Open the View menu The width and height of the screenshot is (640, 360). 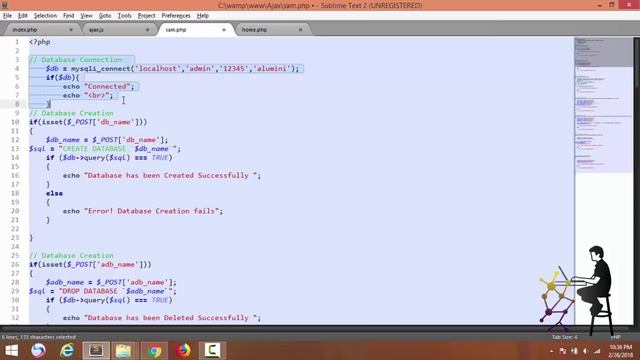pyautogui.click(x=86, y=16)
